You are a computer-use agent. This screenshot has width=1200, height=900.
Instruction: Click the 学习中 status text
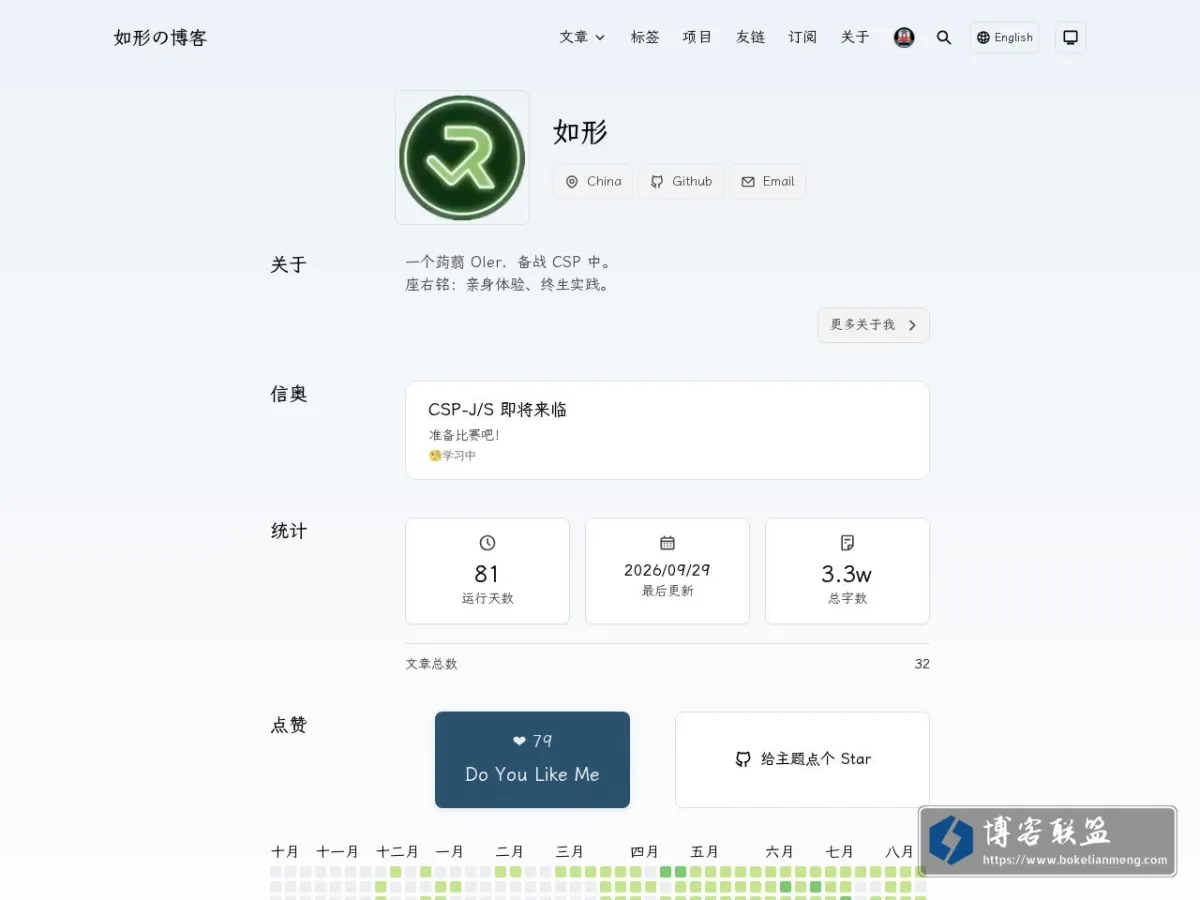click(x=459, y=456)
